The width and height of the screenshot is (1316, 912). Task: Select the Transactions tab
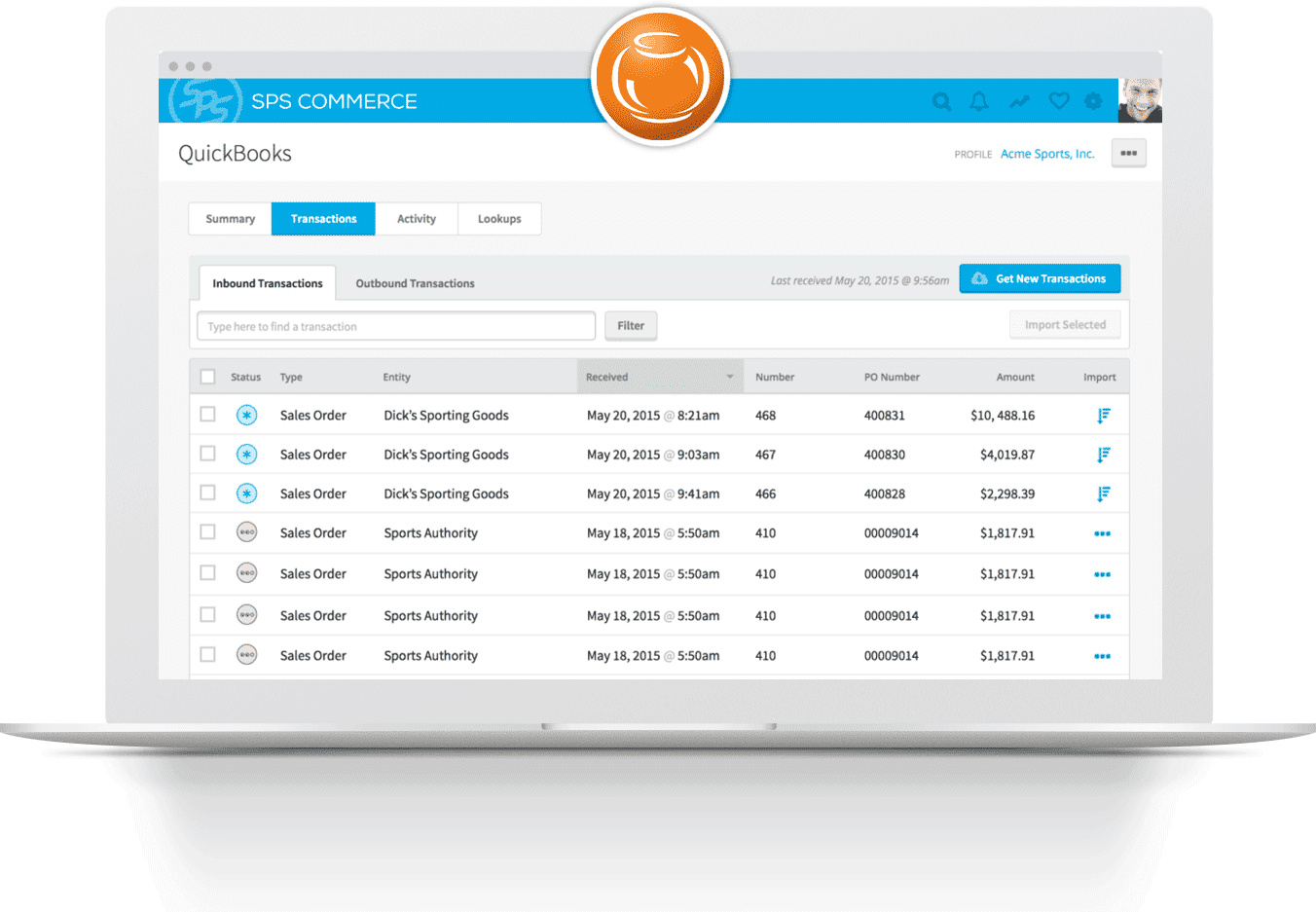(x=323, y=219)
